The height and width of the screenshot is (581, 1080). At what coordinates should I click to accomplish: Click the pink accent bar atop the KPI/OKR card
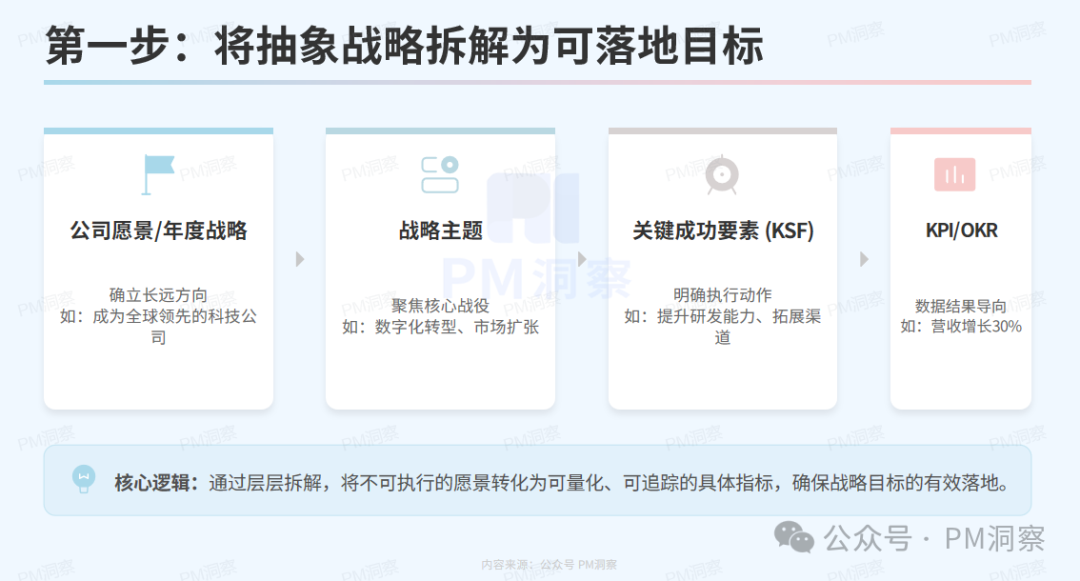pyautogui.click(x=960, y=129)
